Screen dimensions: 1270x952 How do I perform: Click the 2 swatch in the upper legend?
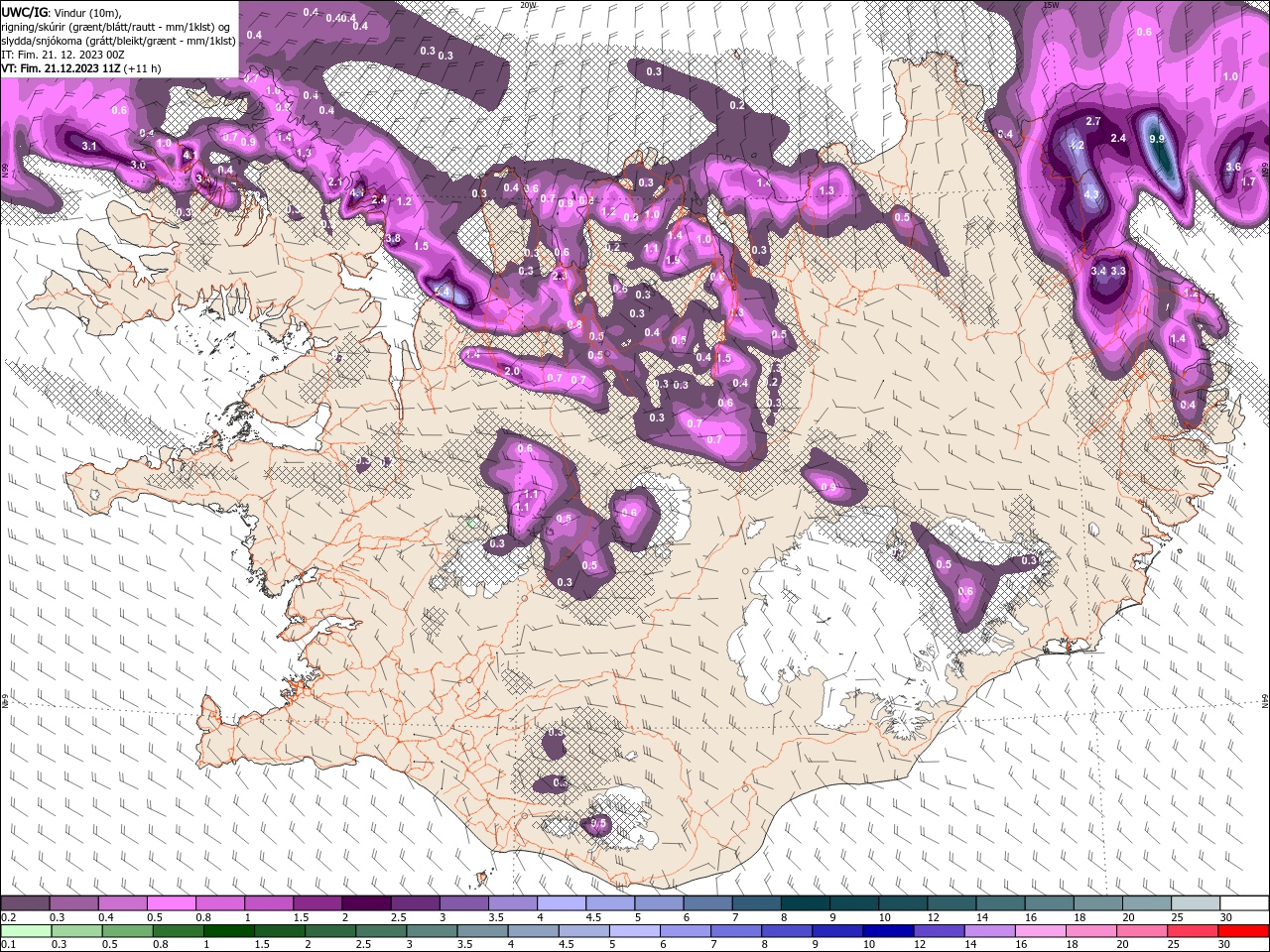coord(366,903)
